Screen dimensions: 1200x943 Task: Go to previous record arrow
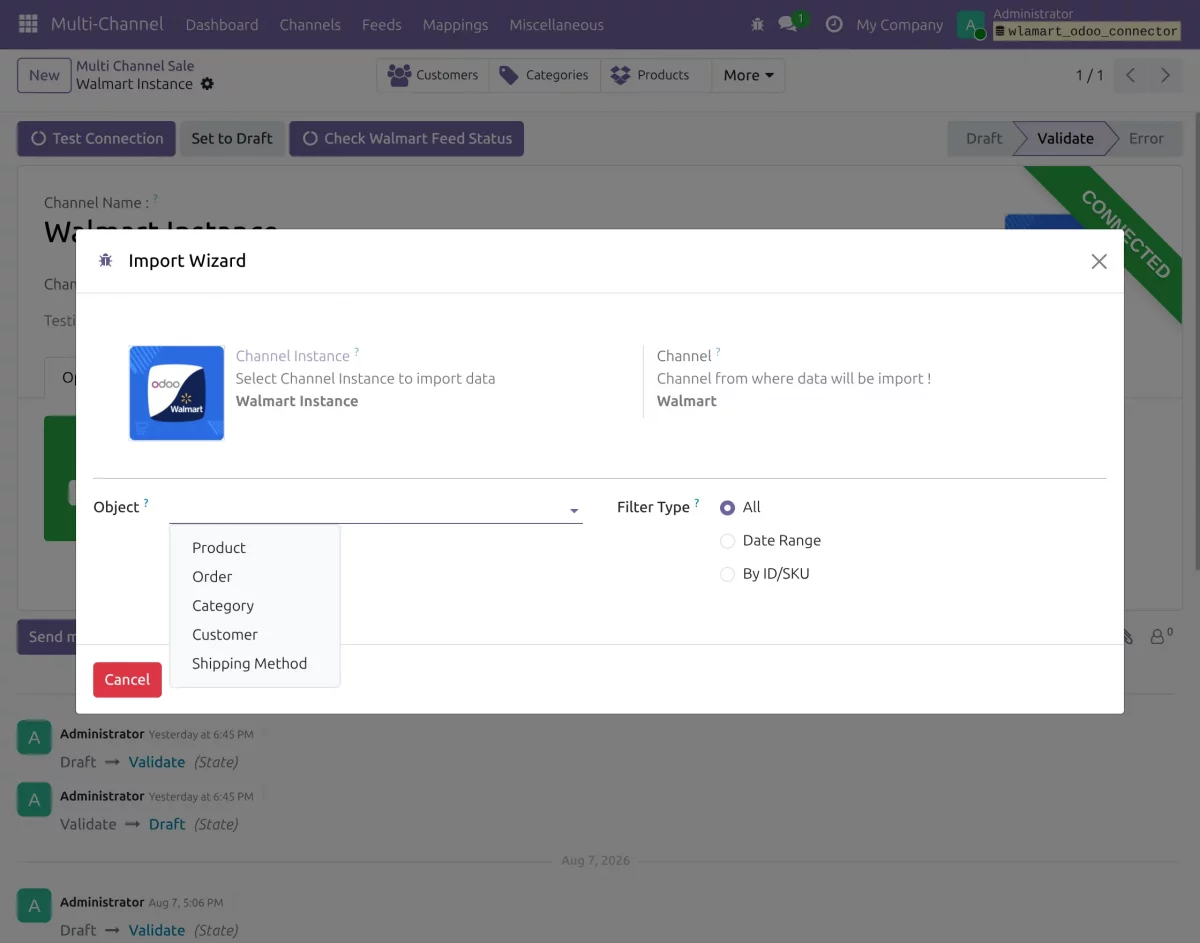tap(1131, 75)
